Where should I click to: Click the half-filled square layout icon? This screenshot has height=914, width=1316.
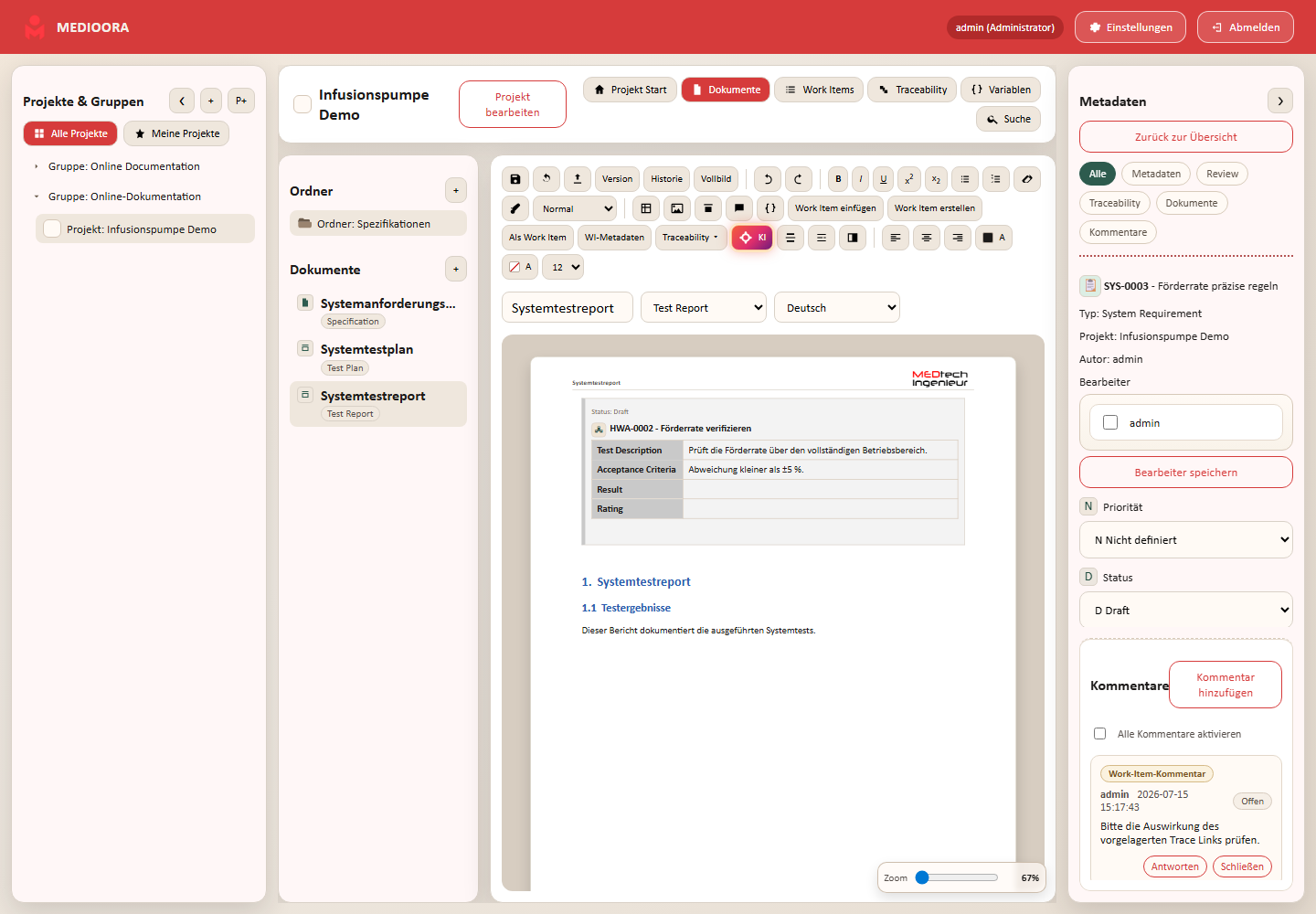click(853, 238)
